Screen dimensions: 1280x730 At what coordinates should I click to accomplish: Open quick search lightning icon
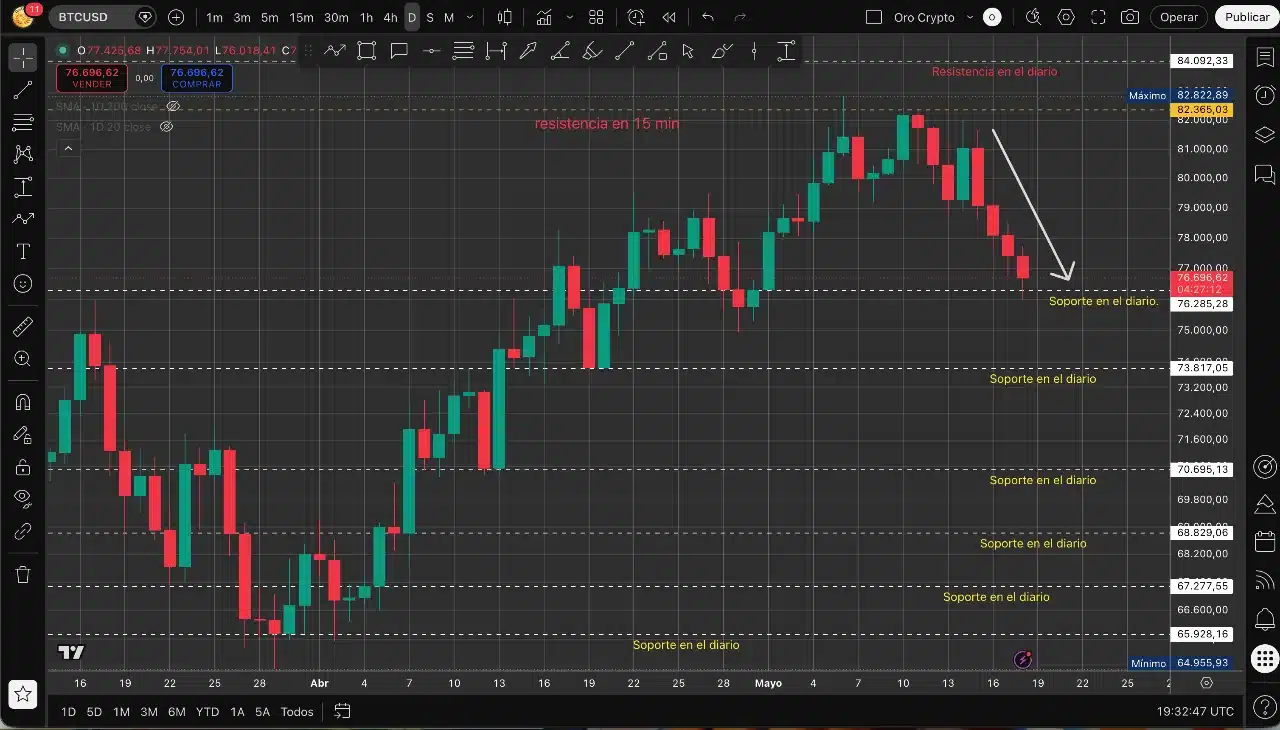[x=1034, y=17]
